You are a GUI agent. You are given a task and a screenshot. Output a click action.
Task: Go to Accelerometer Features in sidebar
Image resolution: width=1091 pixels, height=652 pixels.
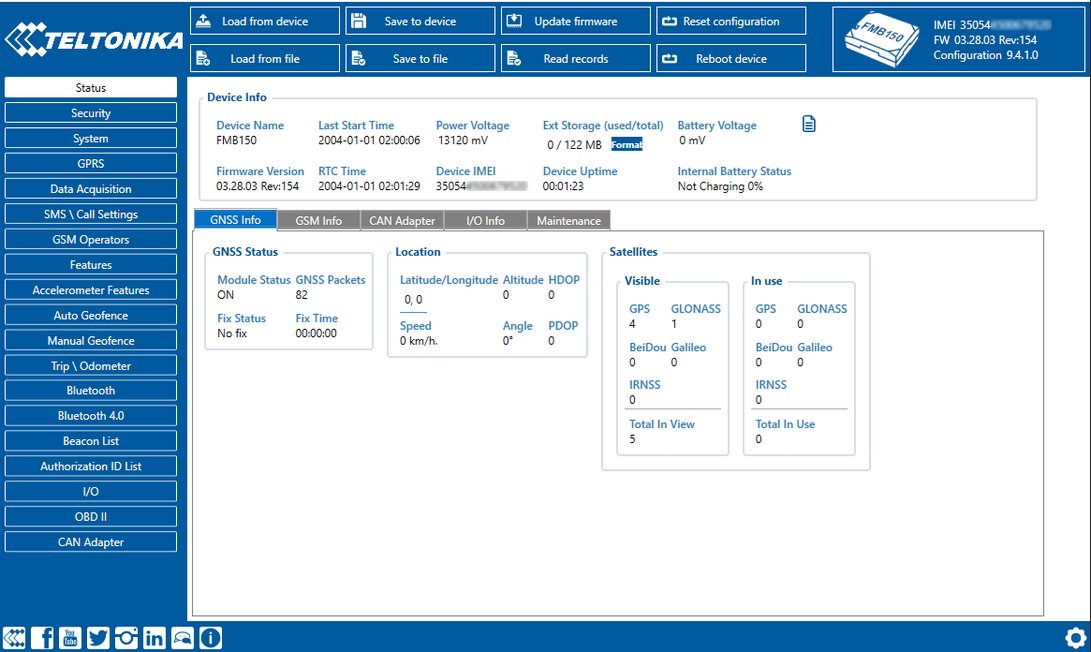pos(91,290)
